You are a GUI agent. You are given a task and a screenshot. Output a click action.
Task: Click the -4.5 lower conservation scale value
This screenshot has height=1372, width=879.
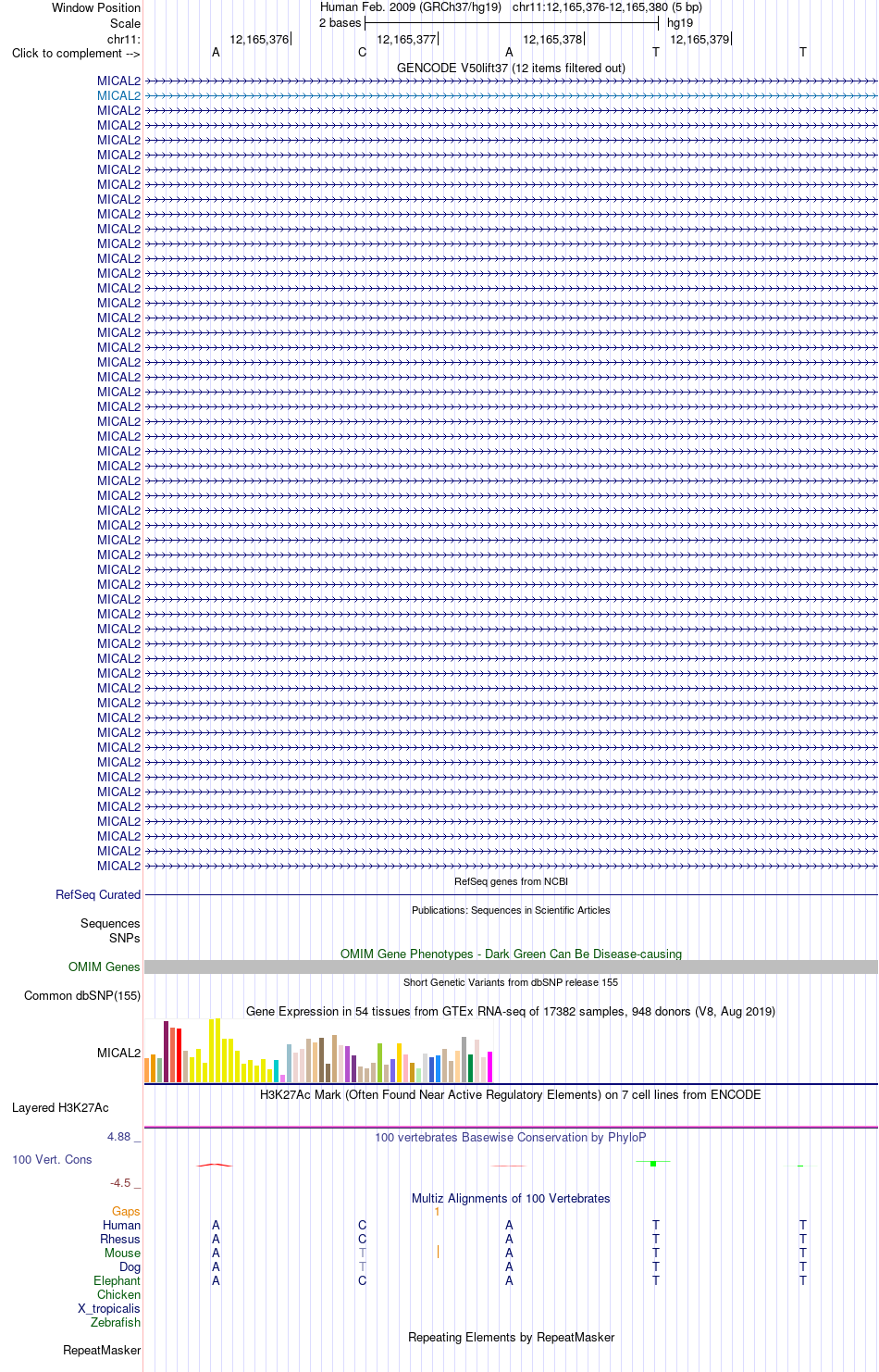120,1182
